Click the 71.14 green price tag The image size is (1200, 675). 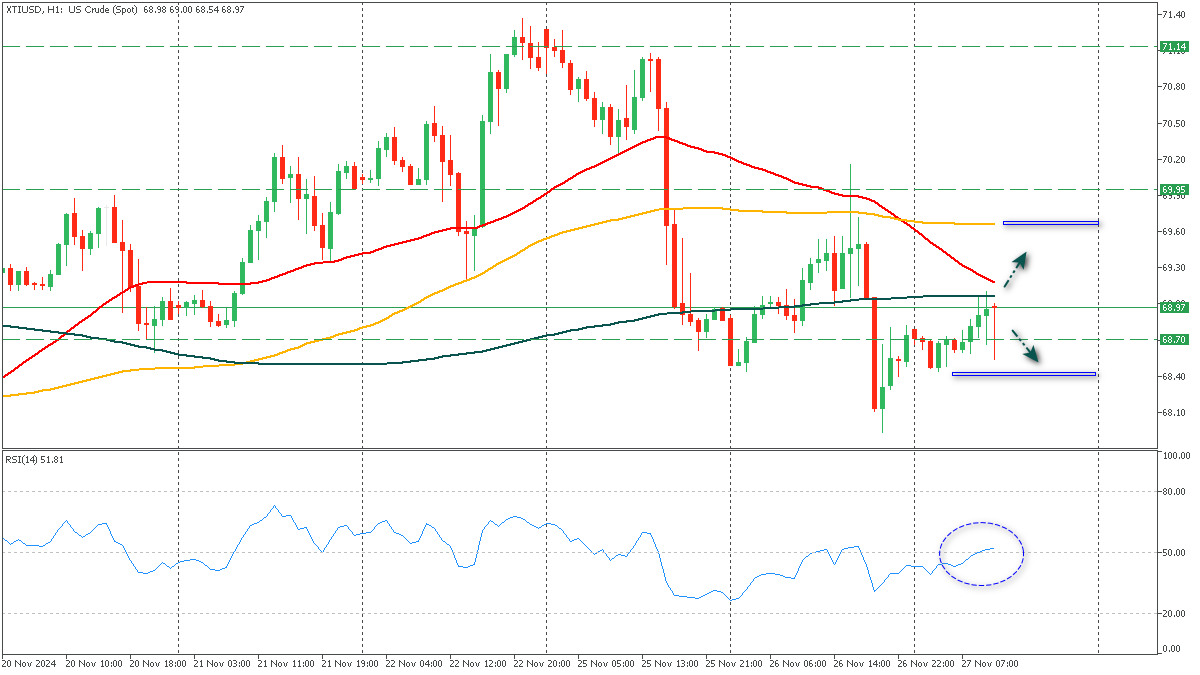click(1173, 47)
